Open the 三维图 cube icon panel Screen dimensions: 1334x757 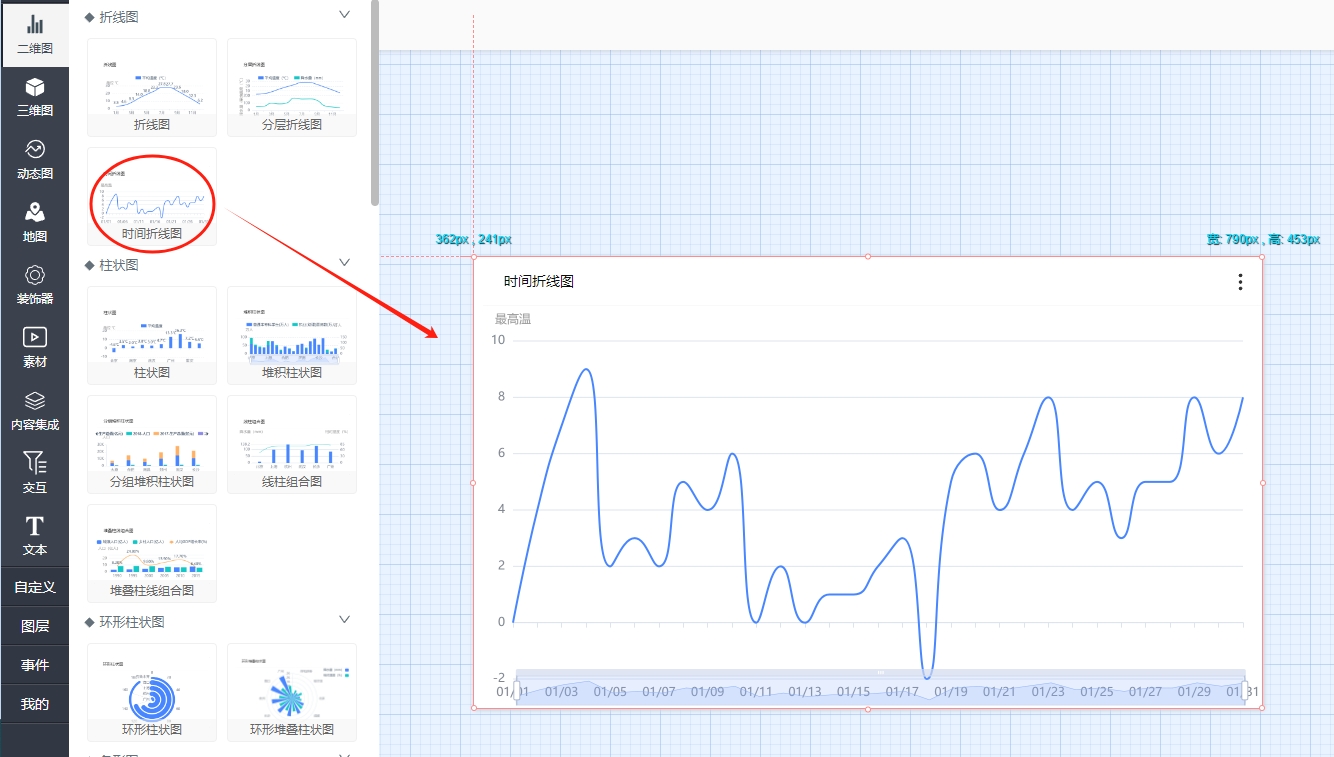coord(35,97)
